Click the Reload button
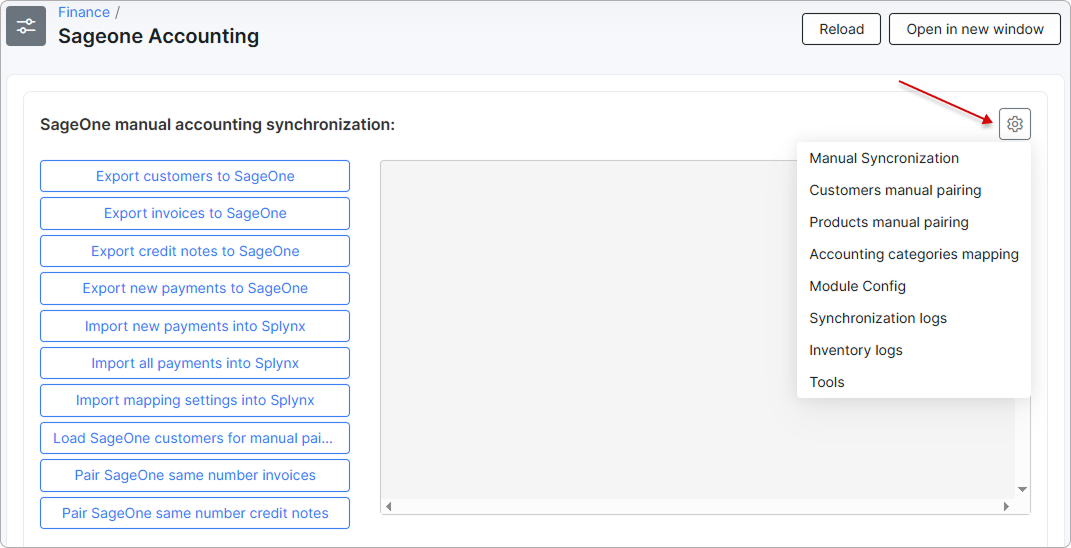This screenshot has height=548, width=1071. pyautogui.click(x=842, y=29)
